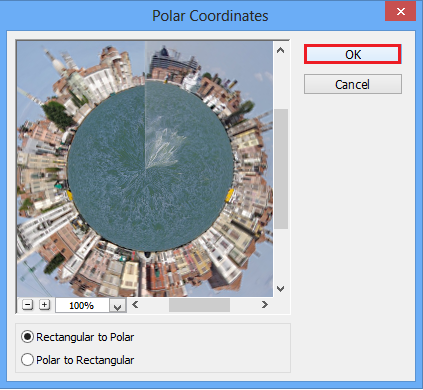Screen dimensions: 423x390
Task: Click the Cancel button
Action: coord(353,84)
